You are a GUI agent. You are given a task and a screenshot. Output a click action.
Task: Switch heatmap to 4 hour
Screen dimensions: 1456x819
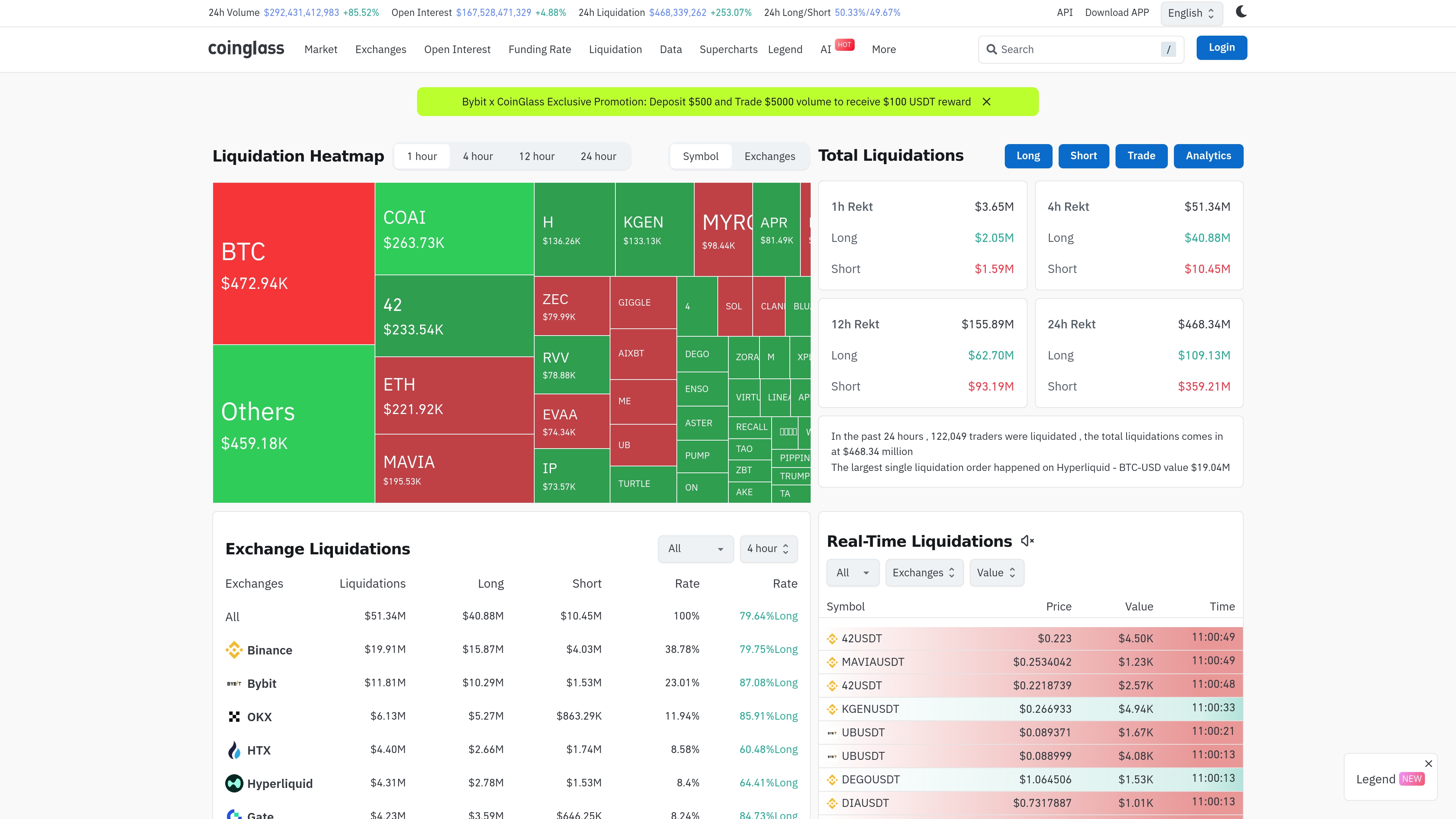478,157
